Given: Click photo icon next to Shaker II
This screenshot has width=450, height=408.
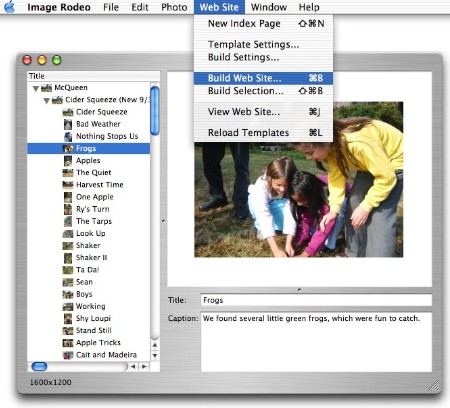Looking at the screenshot, I should pos(68,258).
